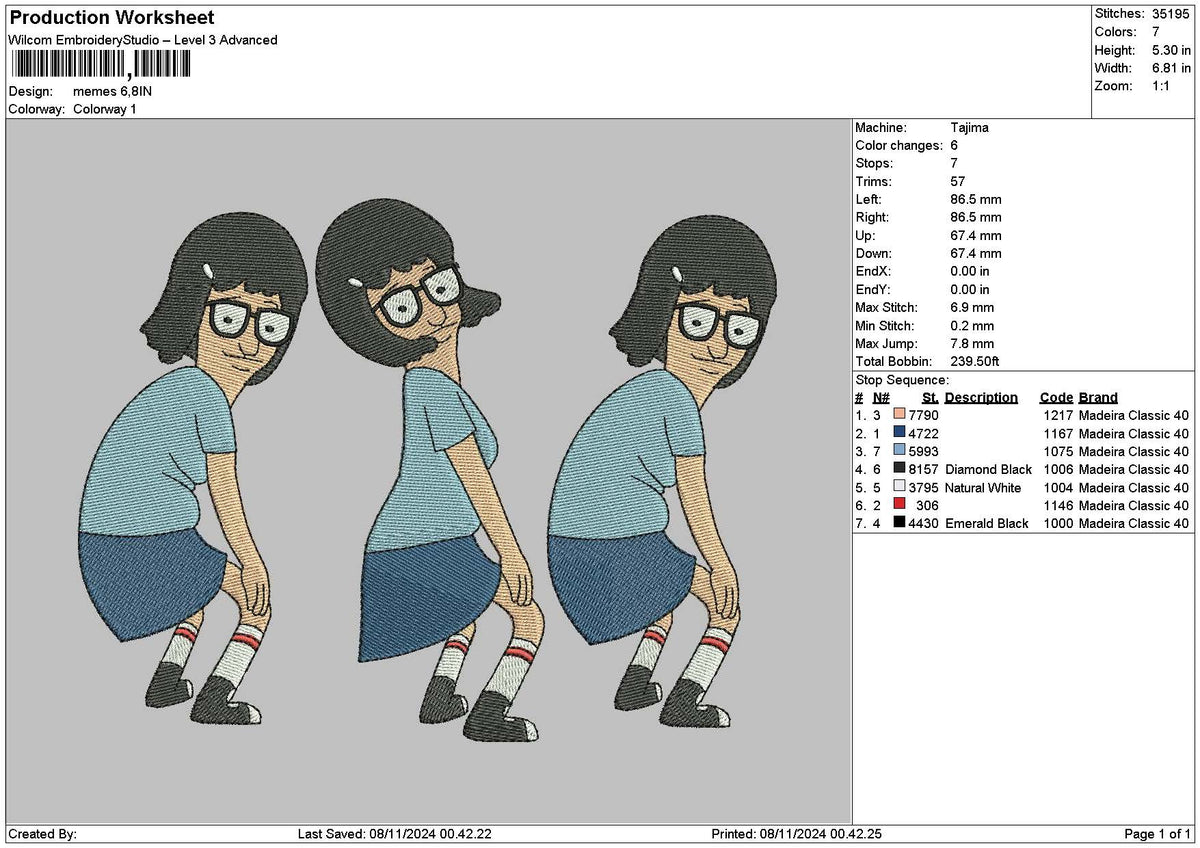The width and height of the screenshot is (1200, 848).
Task: Click the embroidery design preview image
Action: 427,470
